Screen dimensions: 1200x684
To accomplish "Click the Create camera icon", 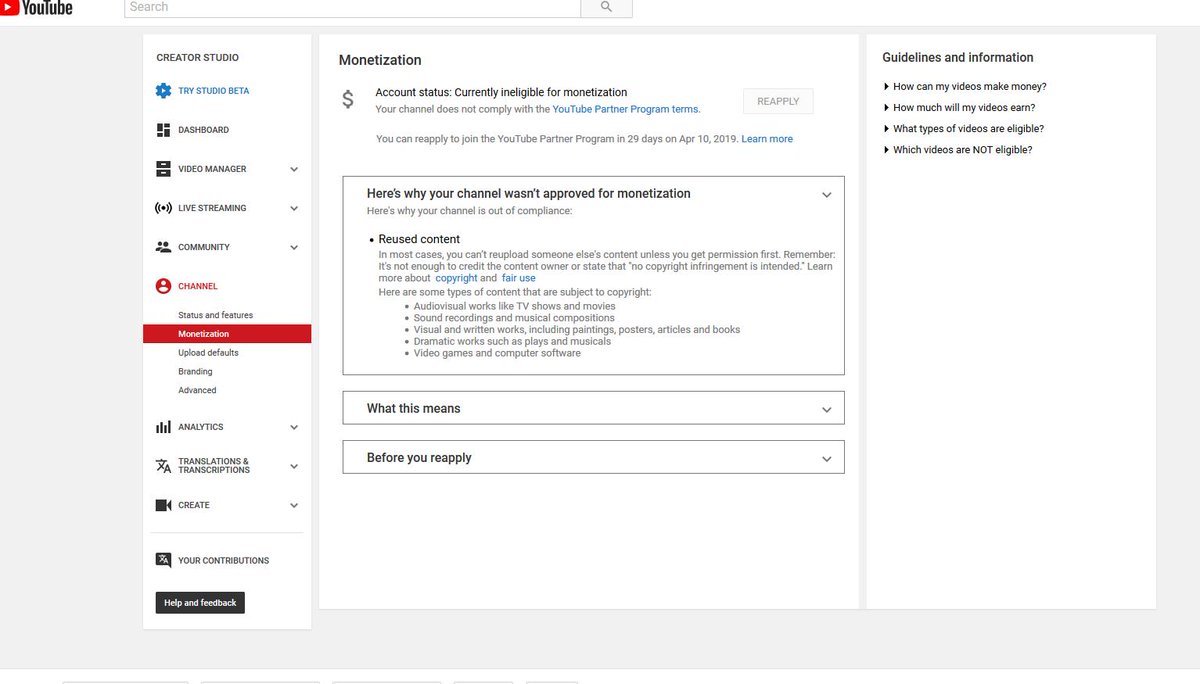I will [163, 505].
